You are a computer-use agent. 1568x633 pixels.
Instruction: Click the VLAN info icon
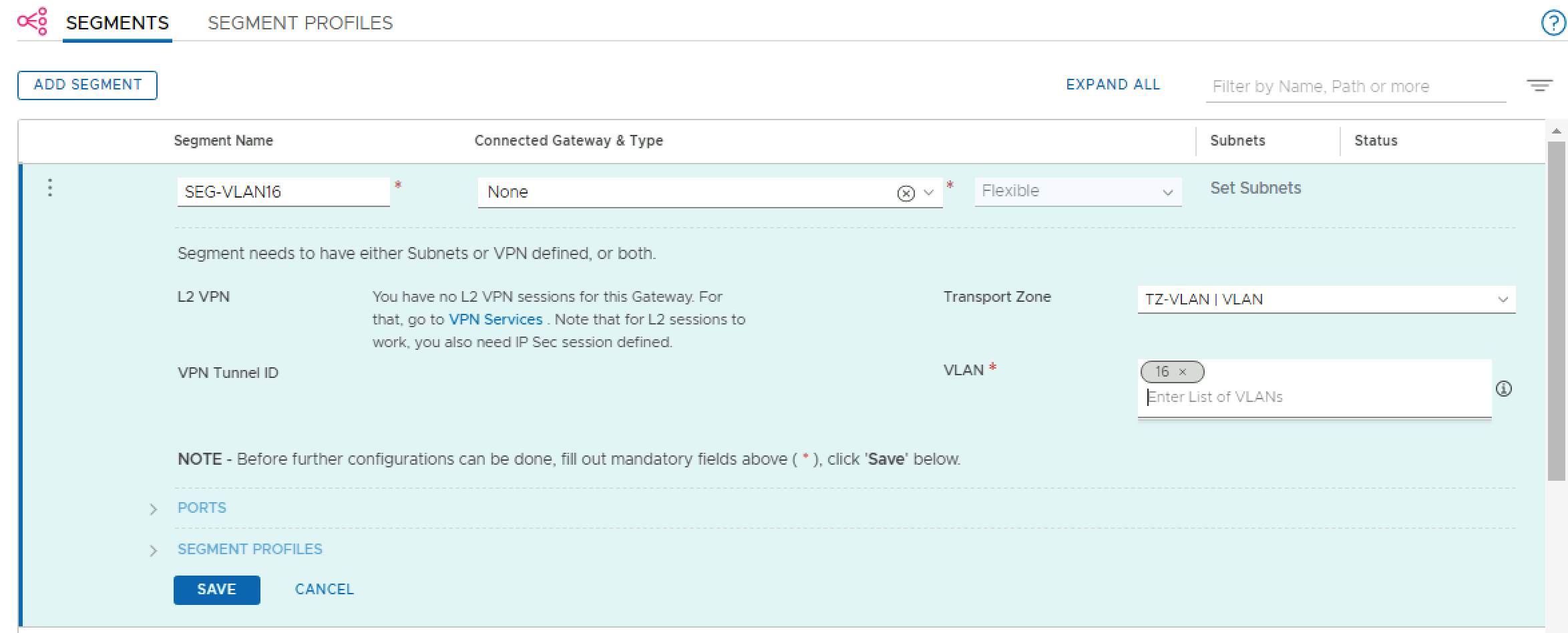(1504, 389)
